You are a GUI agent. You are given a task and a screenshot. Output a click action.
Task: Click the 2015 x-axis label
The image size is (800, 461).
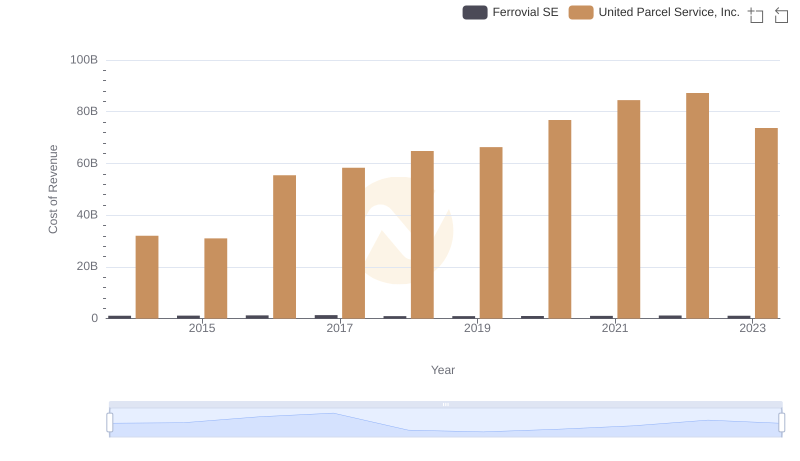pos(202,328)
